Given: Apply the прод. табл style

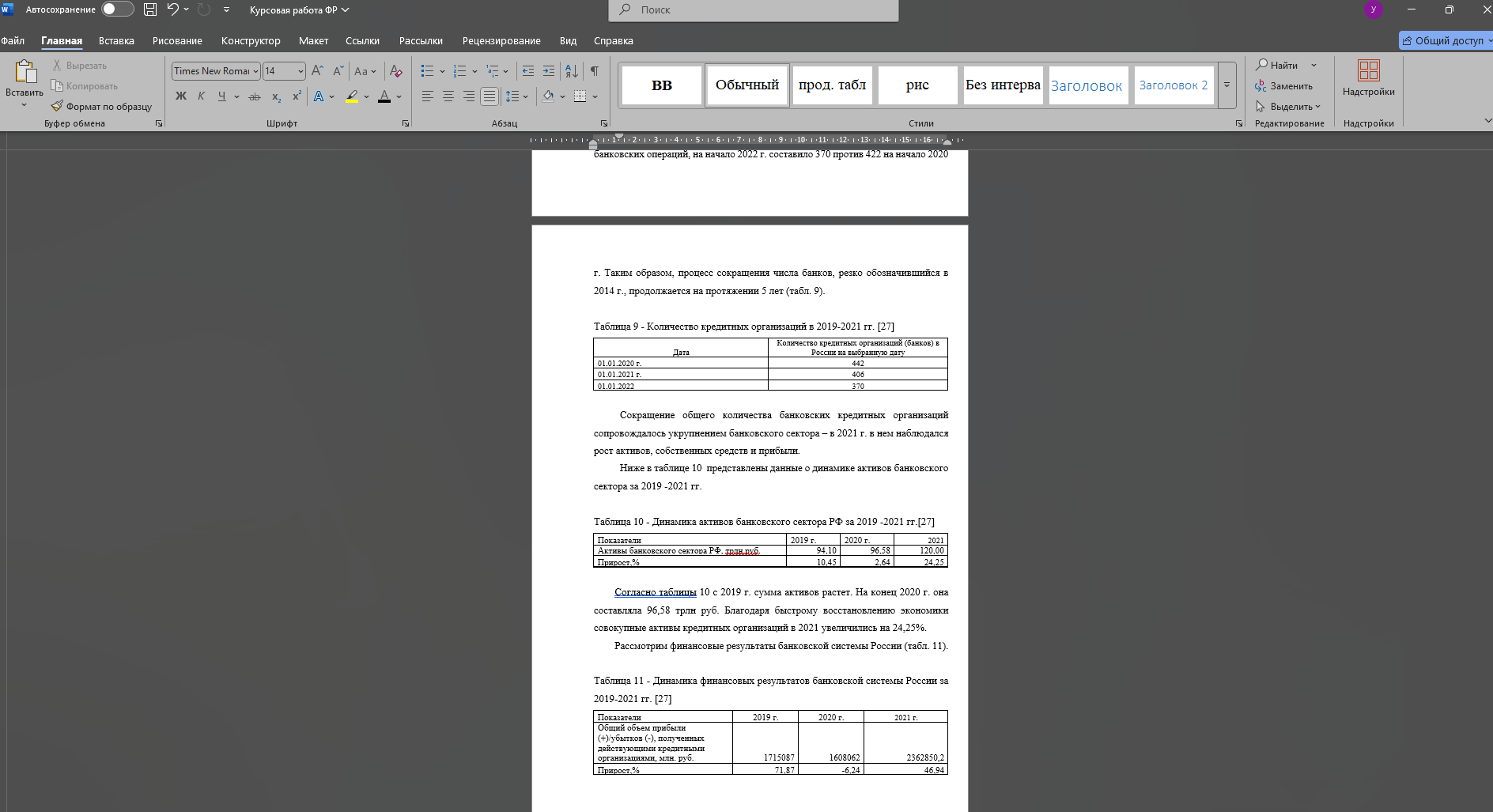Looking at the screenshot, I should click(x=832, y=85).
